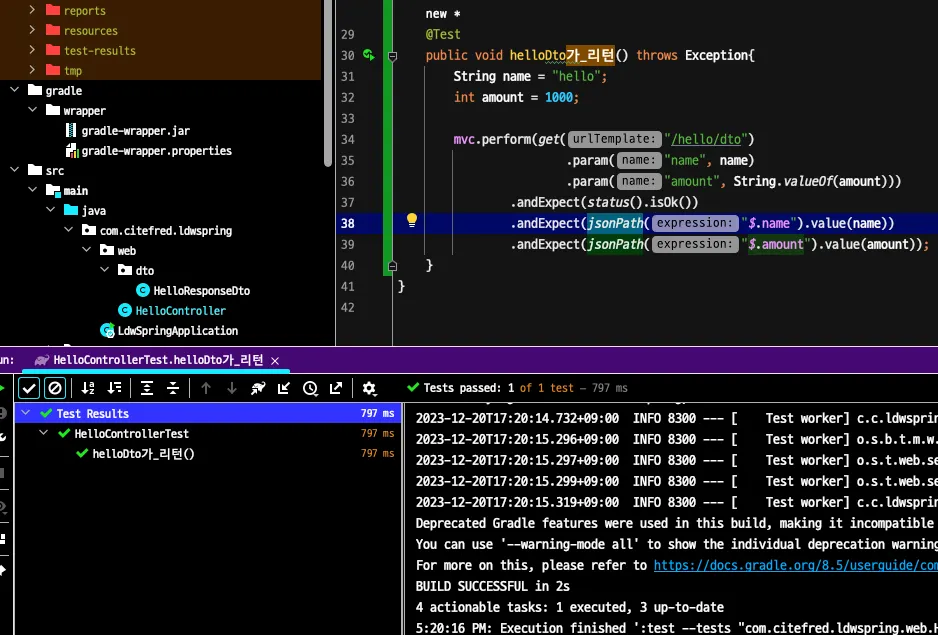
Task: Toggle the show passed tests button
Action: (x=30, y=388)
